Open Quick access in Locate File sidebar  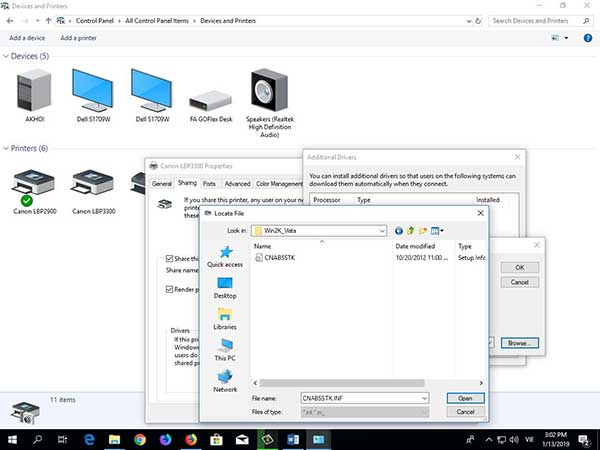[225, 256]
